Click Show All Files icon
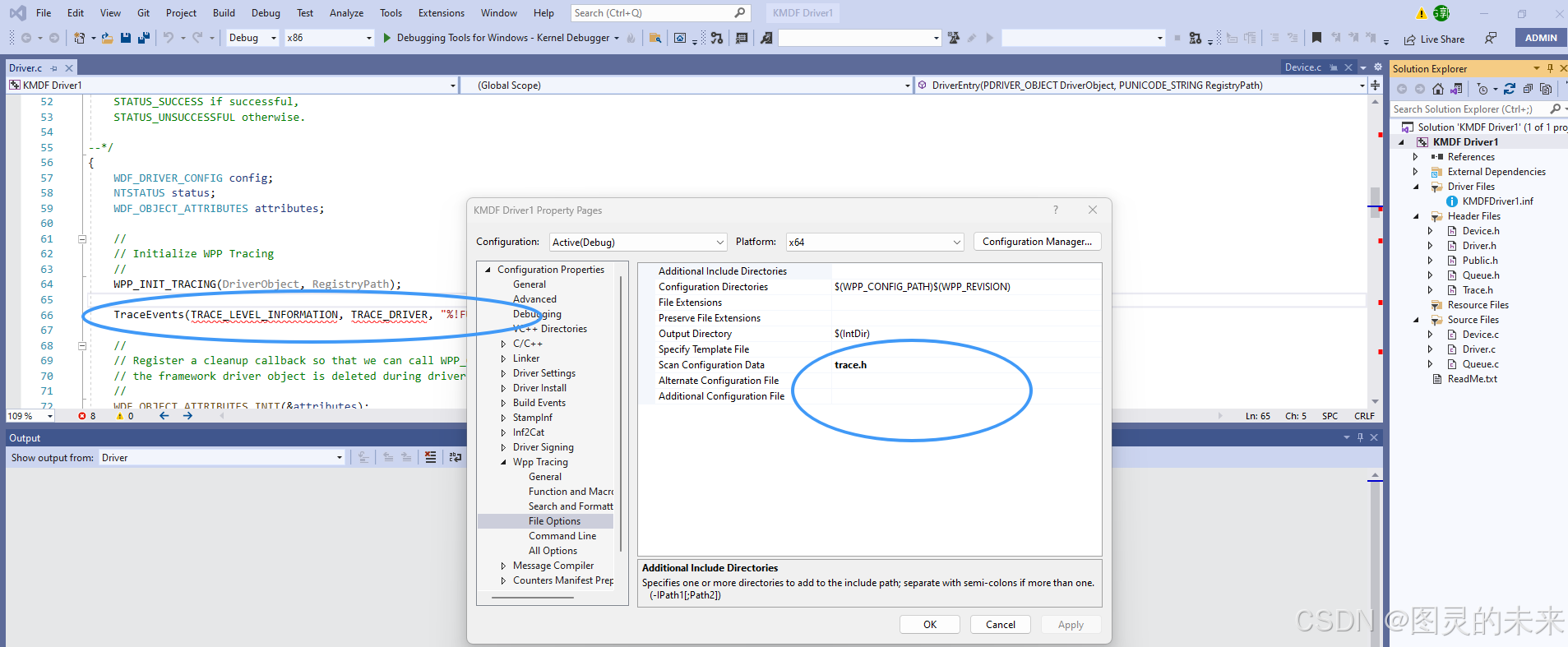This screenshot has height=647, width=1568. point(1546,89)
